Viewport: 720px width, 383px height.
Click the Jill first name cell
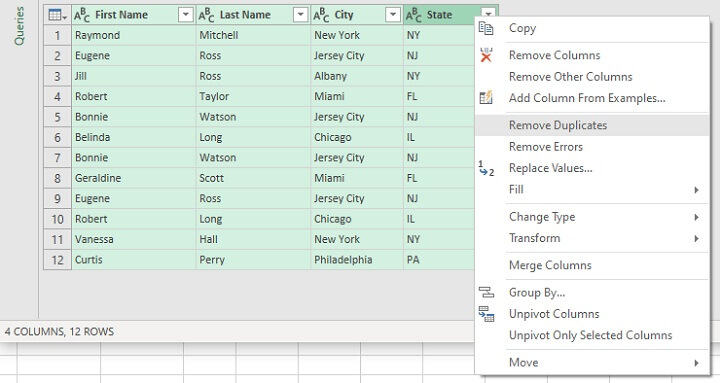tap(134, 76)
